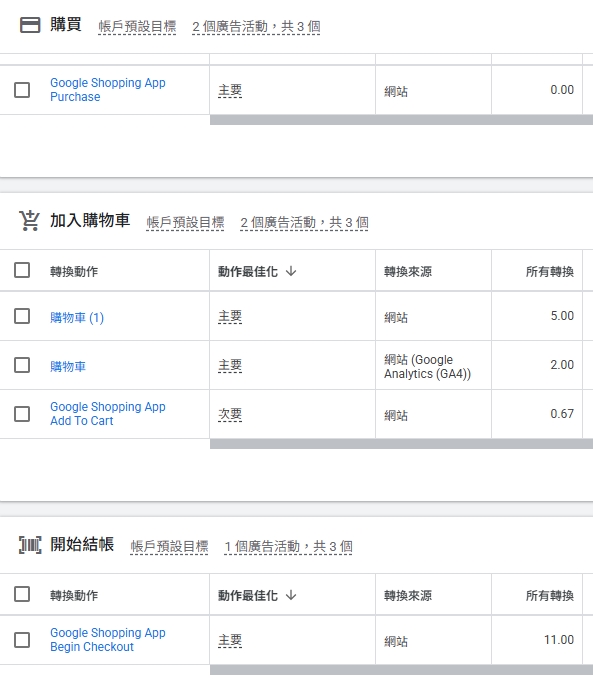
Task: Click 帳戶預設目標 label next to 購買
Action: tap(137, 26)
